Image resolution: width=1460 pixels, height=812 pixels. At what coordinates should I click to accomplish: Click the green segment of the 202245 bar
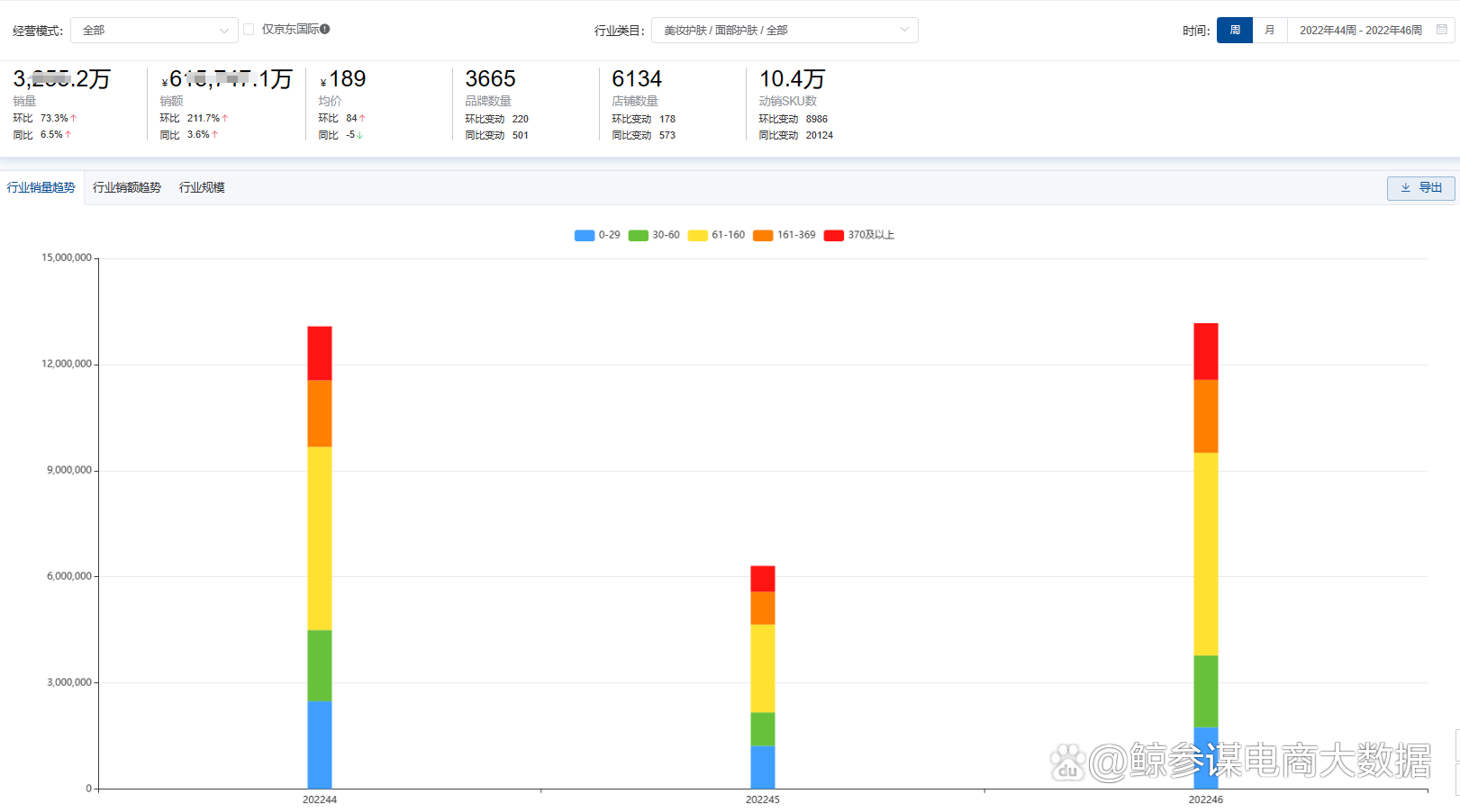763,729
